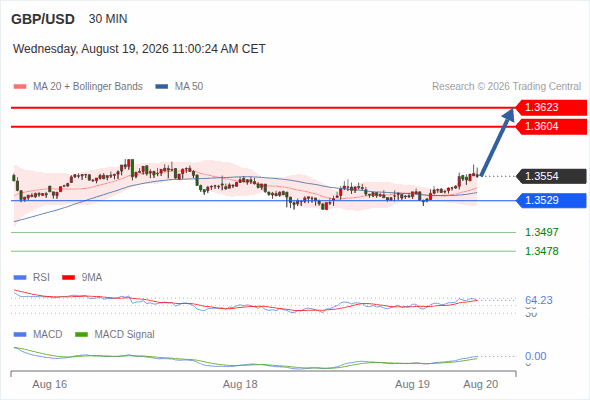Click the MA 50 legend label
This screenshot has height=400, width=590.
pos(189,87)
